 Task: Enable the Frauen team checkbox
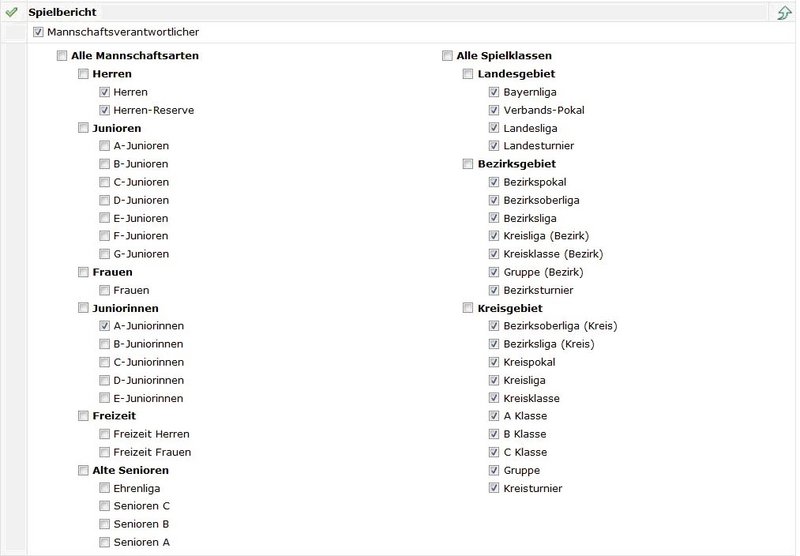coord(105,290)
